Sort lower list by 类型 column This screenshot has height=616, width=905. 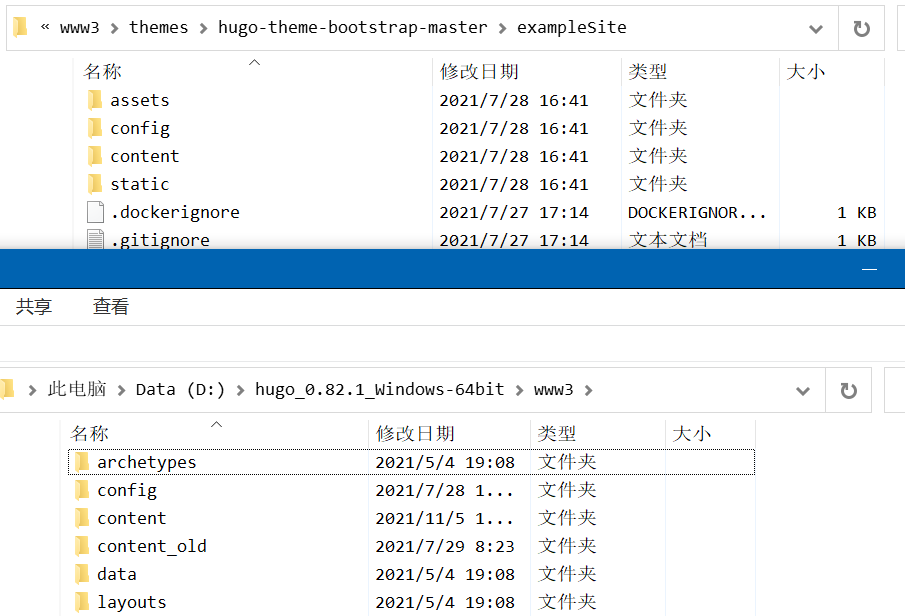point(557,434)
